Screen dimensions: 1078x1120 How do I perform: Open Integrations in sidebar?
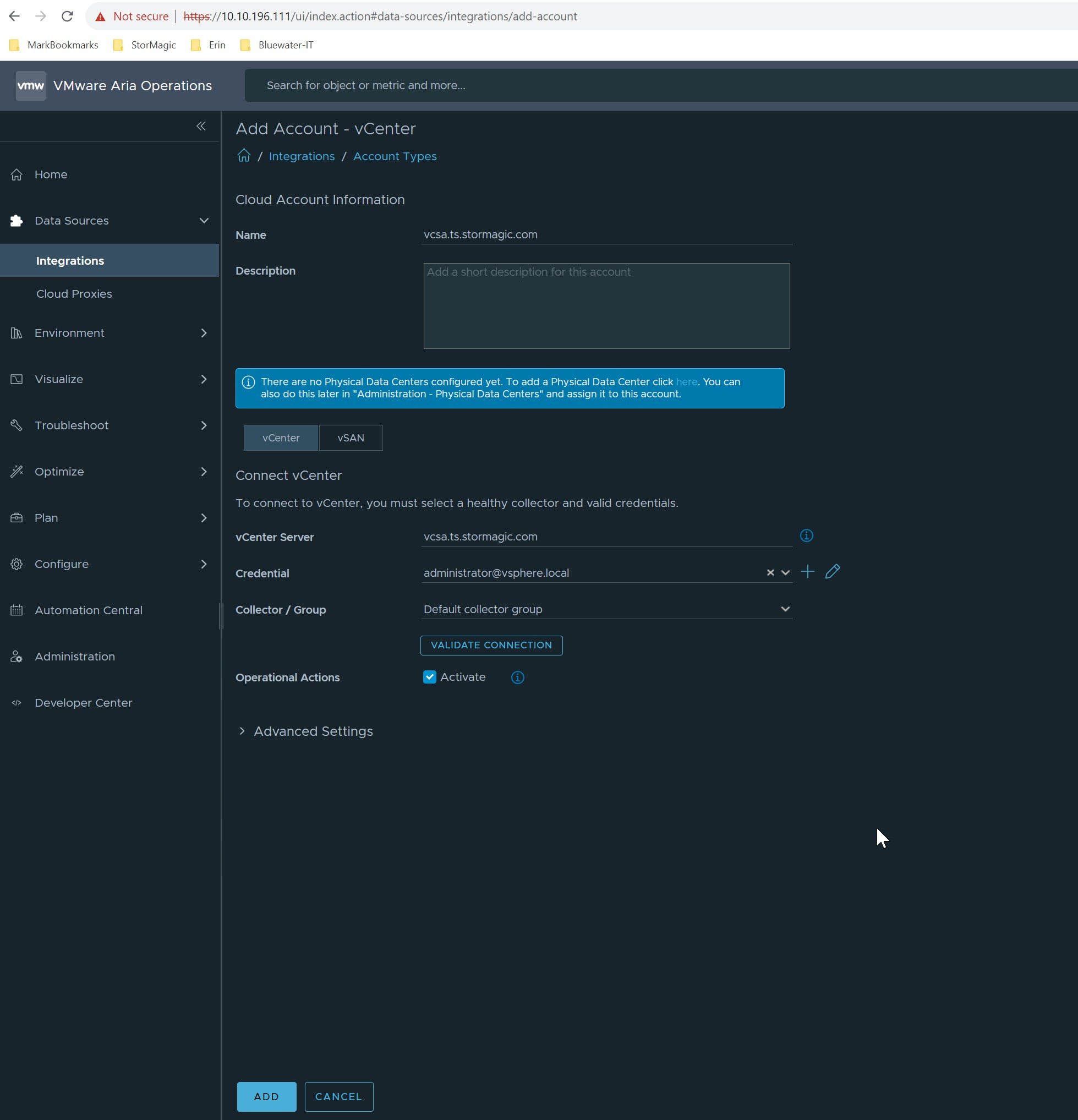coord(110,260)
